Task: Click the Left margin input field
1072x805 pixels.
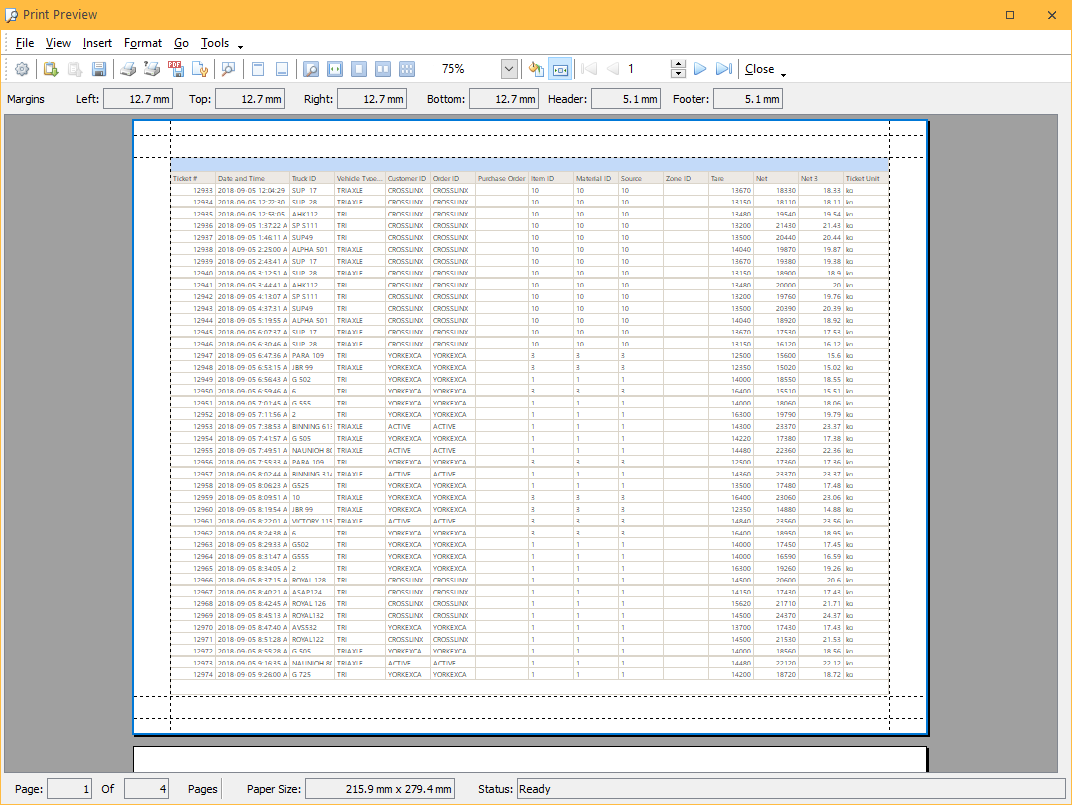Action: point(138,99)
